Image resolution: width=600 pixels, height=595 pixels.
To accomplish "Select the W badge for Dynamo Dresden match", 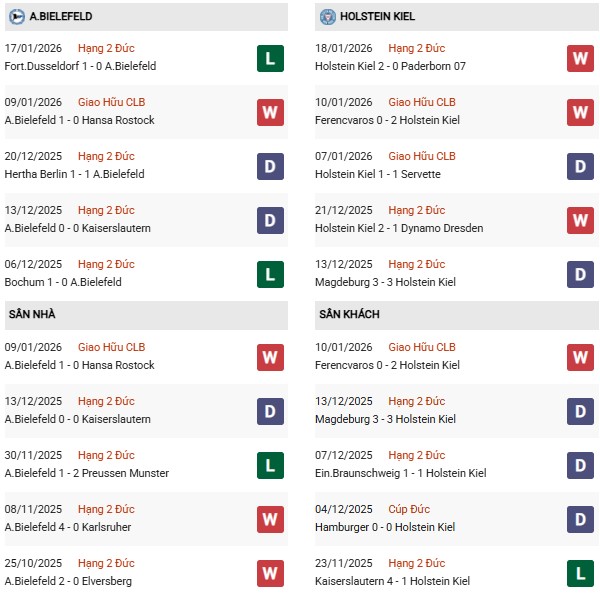I will [580, 220].
